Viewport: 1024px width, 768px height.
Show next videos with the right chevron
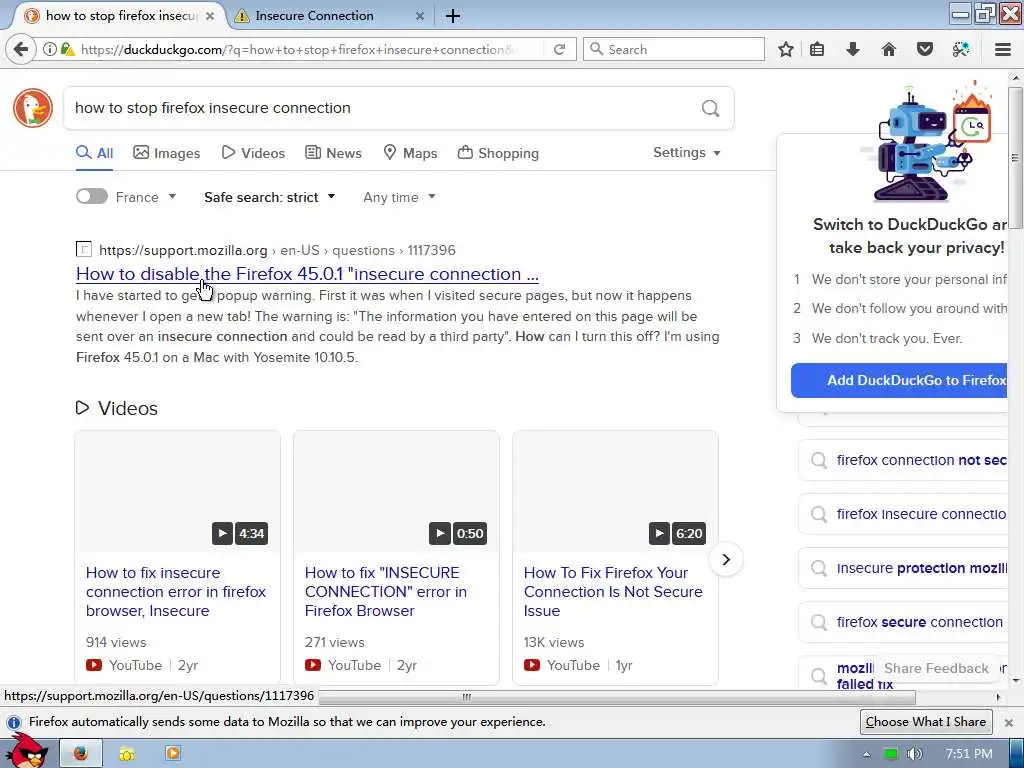[726, 560]
